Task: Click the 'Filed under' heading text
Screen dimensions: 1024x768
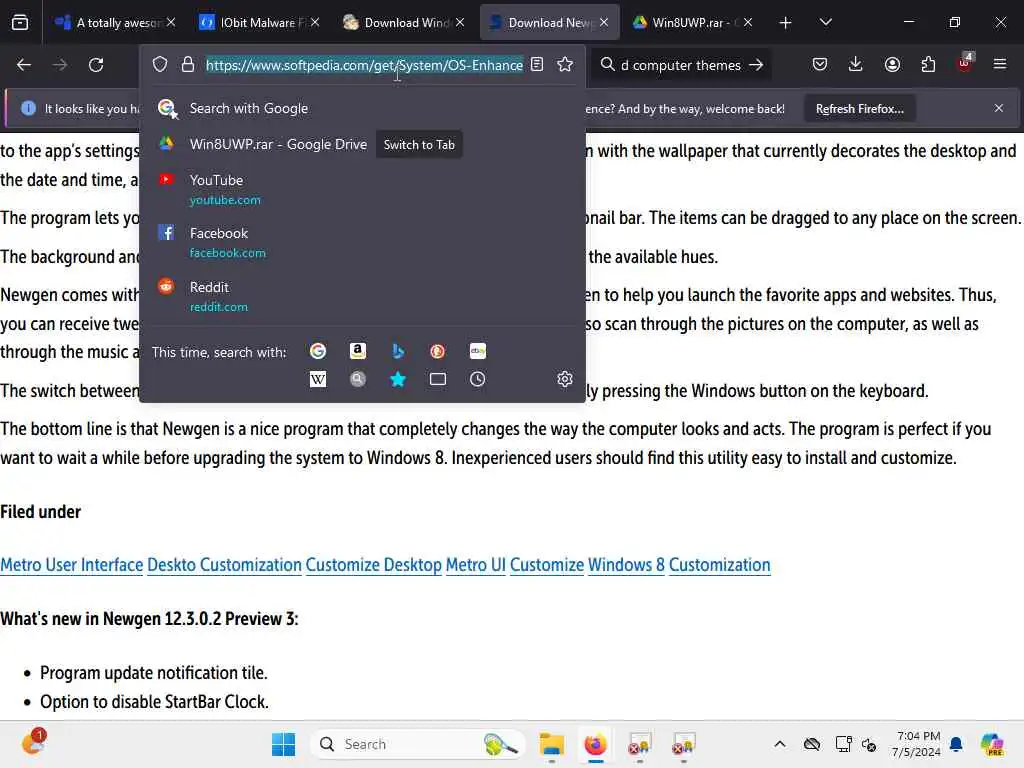Action: click(x=40, y=511)
